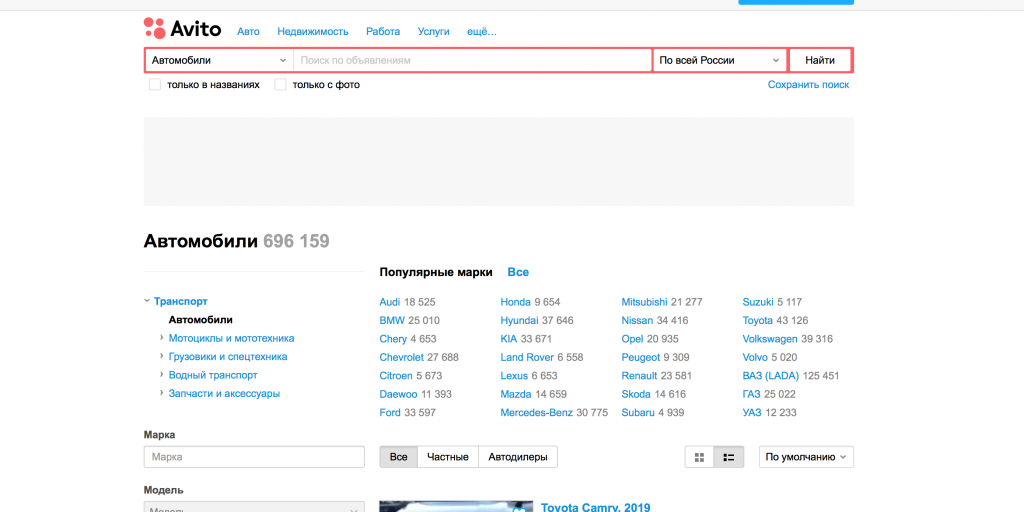Collapse the Транспорт category tree
The image size is (1024, 512).
tap(147, 301)
